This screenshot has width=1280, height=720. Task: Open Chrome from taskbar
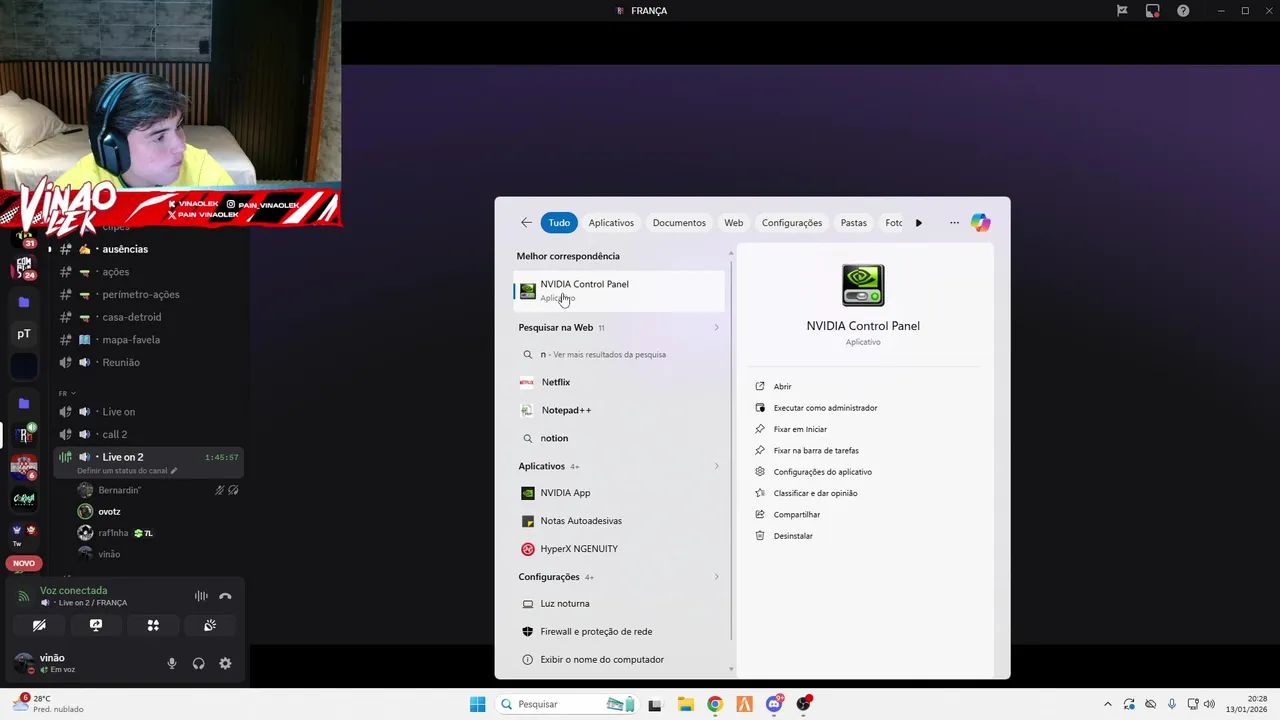714,704
